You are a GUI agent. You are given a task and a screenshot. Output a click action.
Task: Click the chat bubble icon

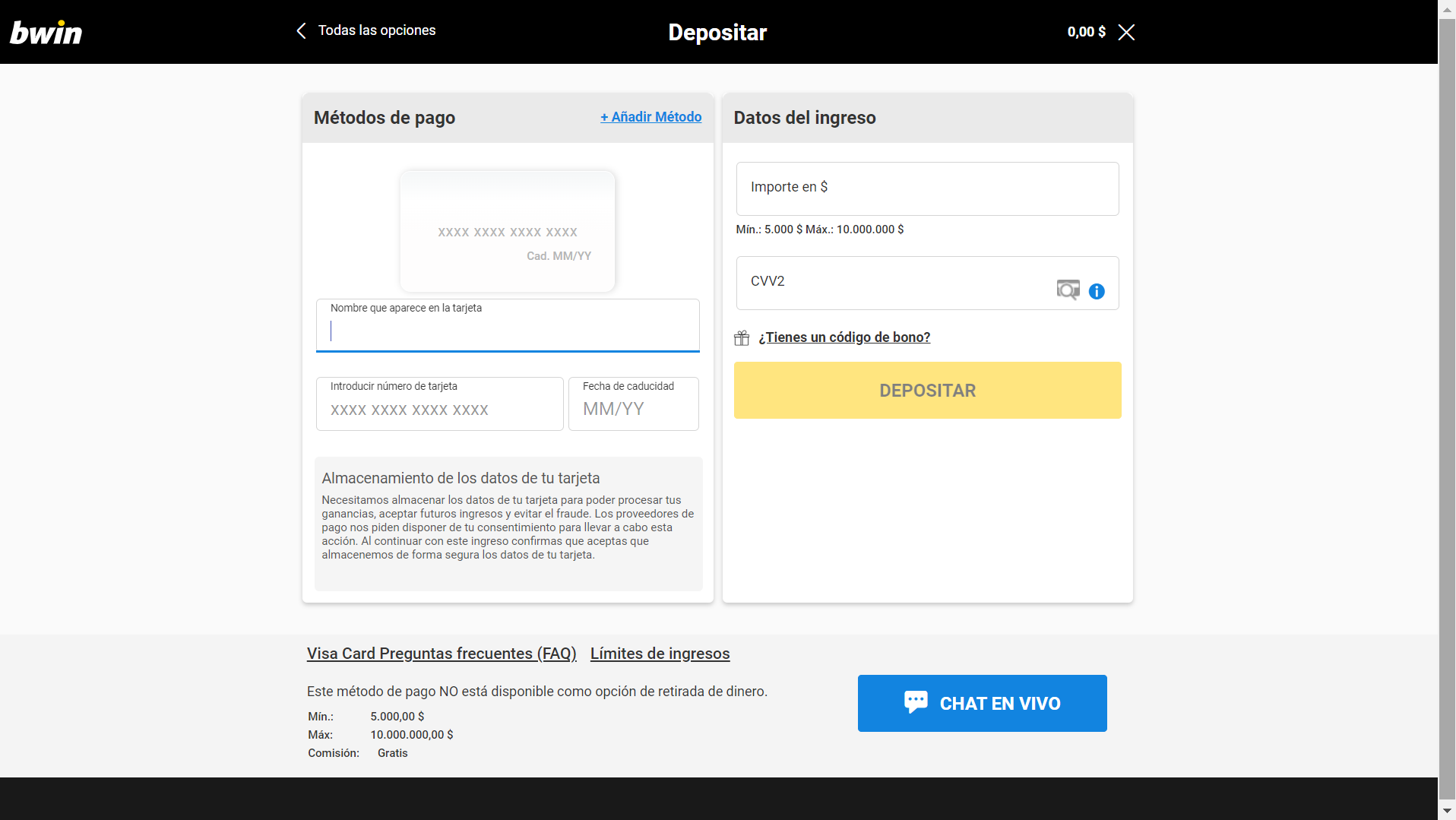916,701
